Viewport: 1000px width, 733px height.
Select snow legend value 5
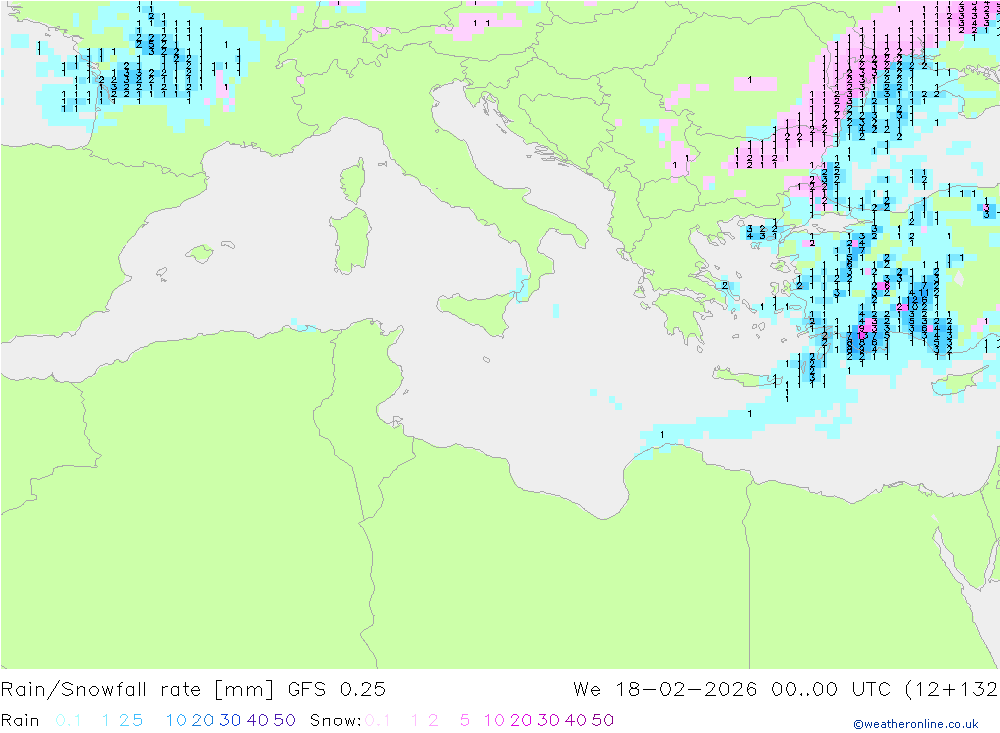[x=465, y=720]
